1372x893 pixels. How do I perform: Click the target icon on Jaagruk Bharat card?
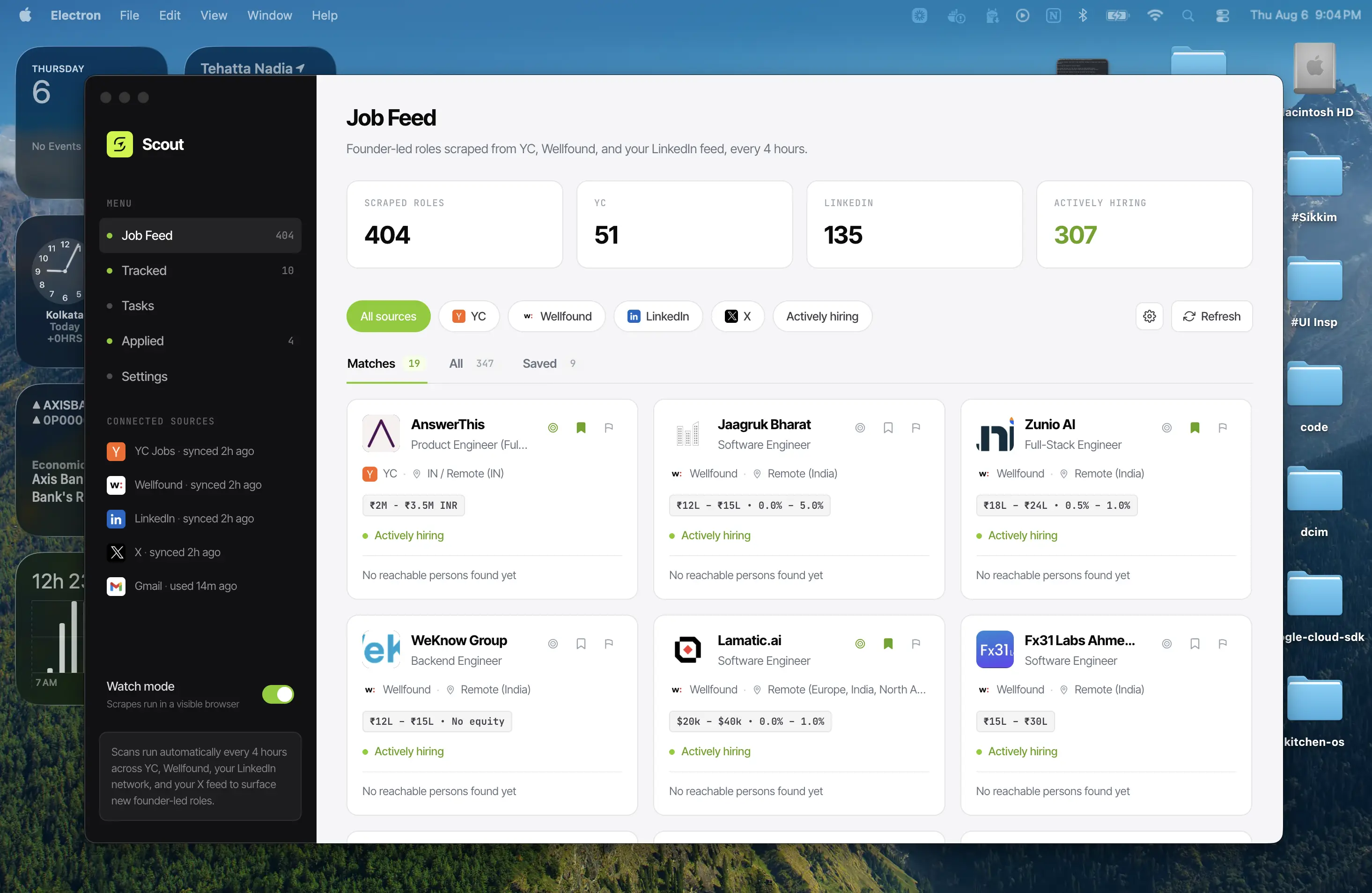point(860,427)
